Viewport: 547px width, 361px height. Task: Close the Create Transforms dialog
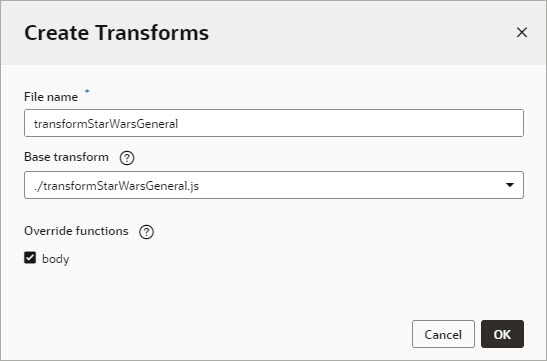[x=522, y=32]
